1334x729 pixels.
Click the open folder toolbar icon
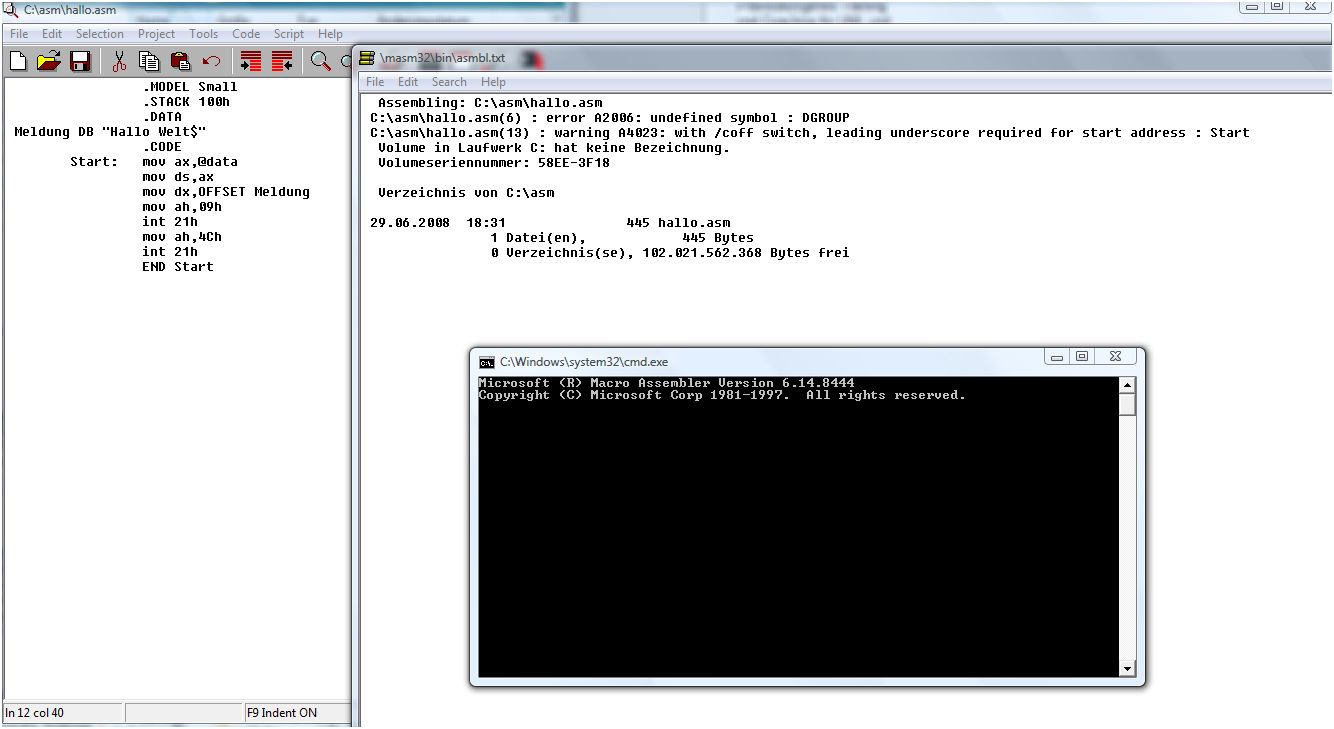click(x=49, y=61)
